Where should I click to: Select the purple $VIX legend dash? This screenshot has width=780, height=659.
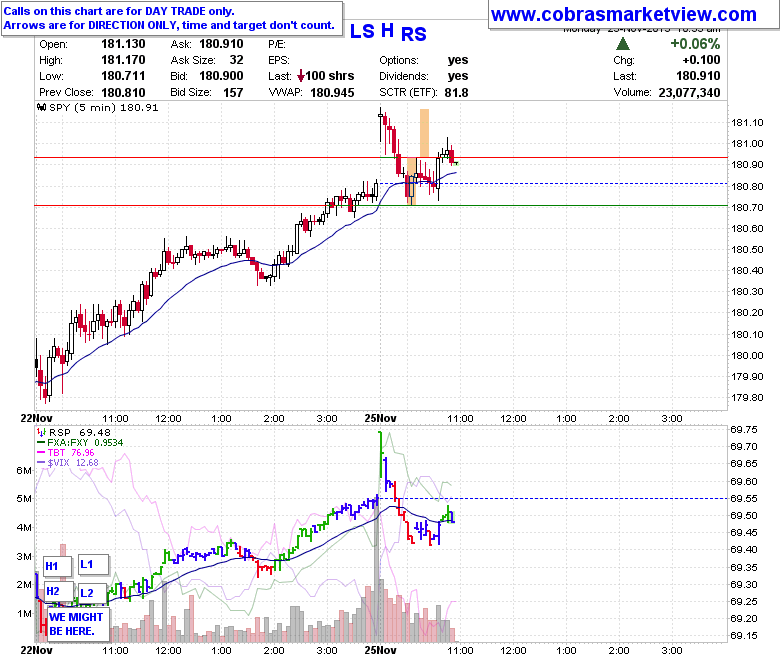click(x=41, y=463)
